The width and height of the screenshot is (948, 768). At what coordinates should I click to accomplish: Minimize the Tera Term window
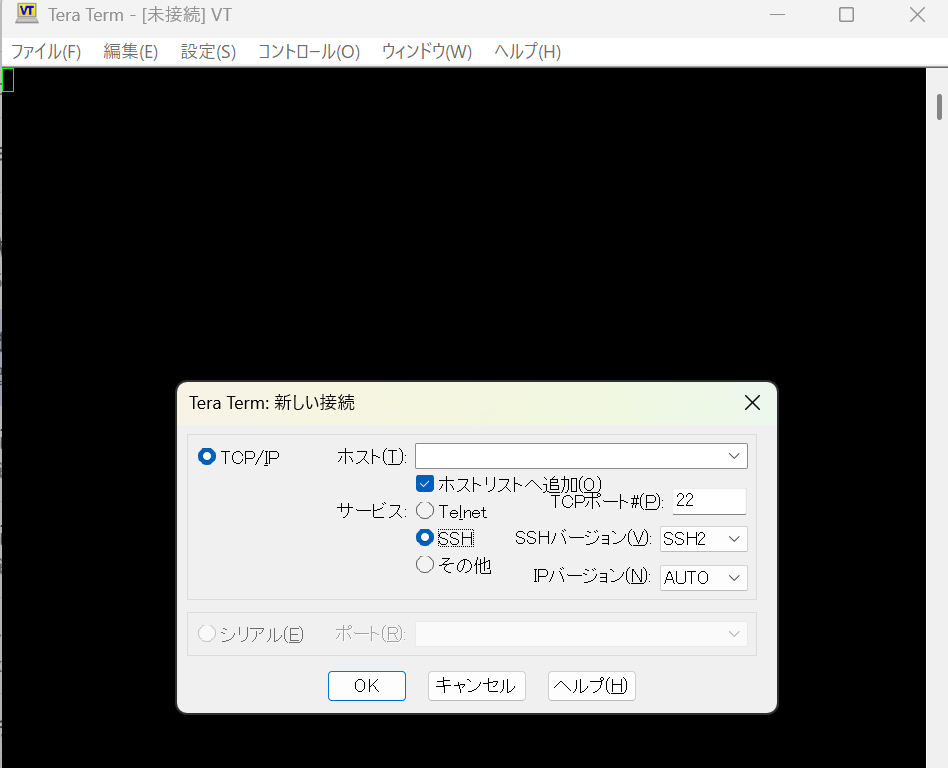tap(778, 15)
